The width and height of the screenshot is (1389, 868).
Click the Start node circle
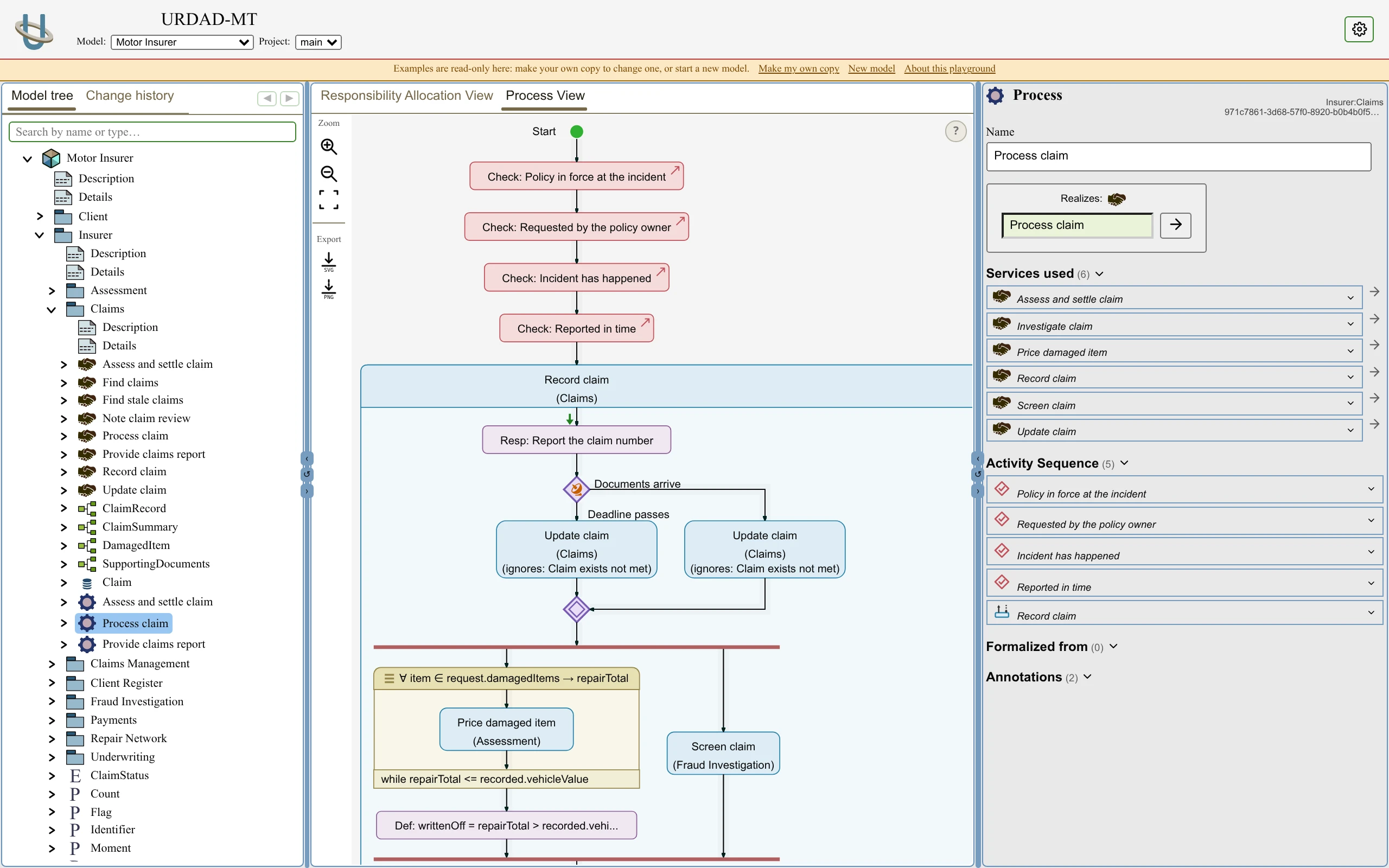point(576,131)
